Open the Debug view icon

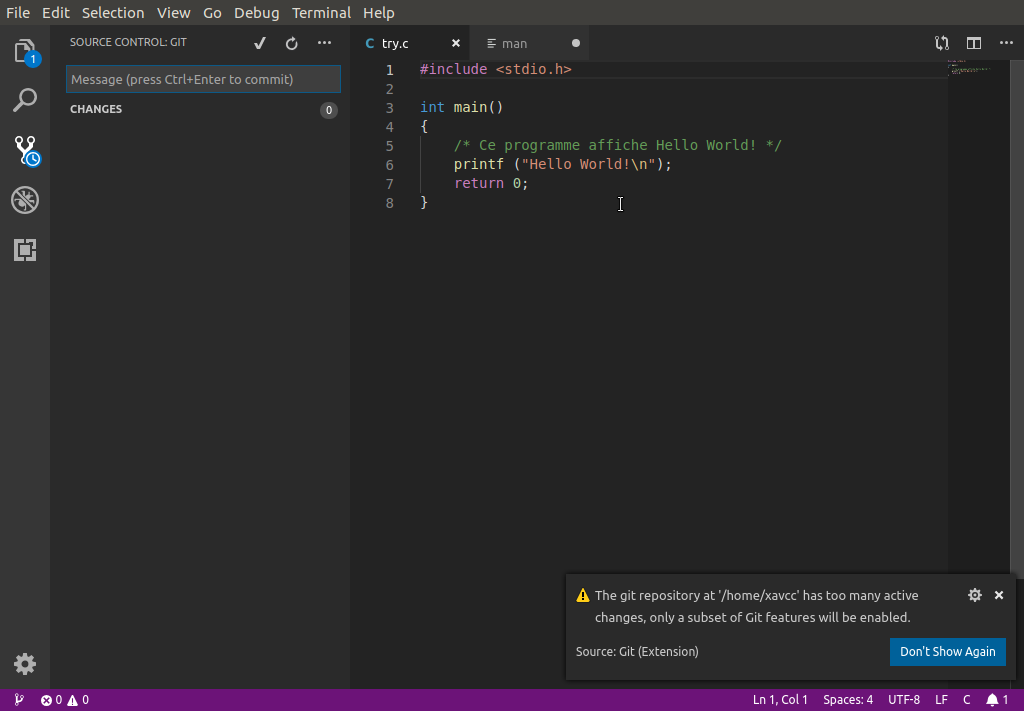[x=25, y=200]
